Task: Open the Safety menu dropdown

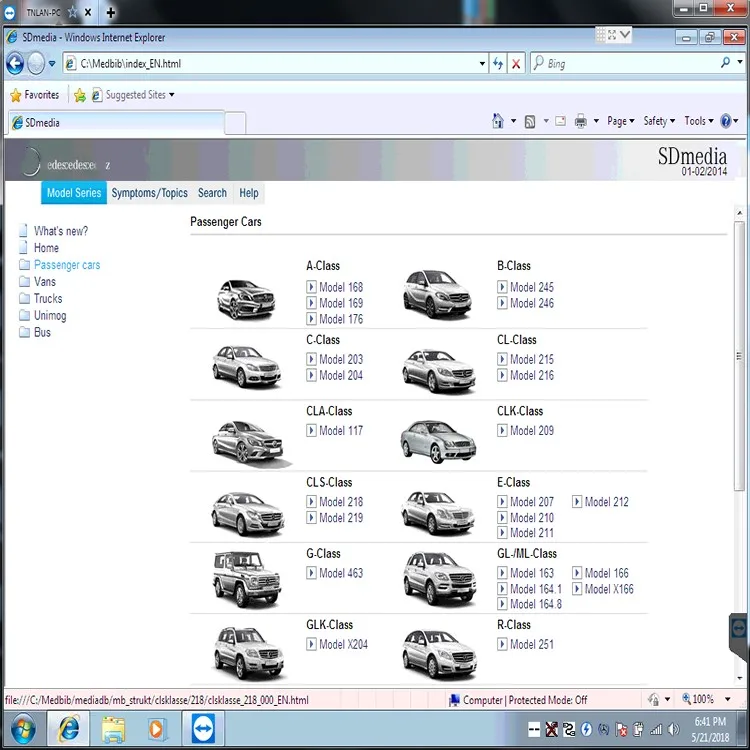Action: click(x=659, y=121)
